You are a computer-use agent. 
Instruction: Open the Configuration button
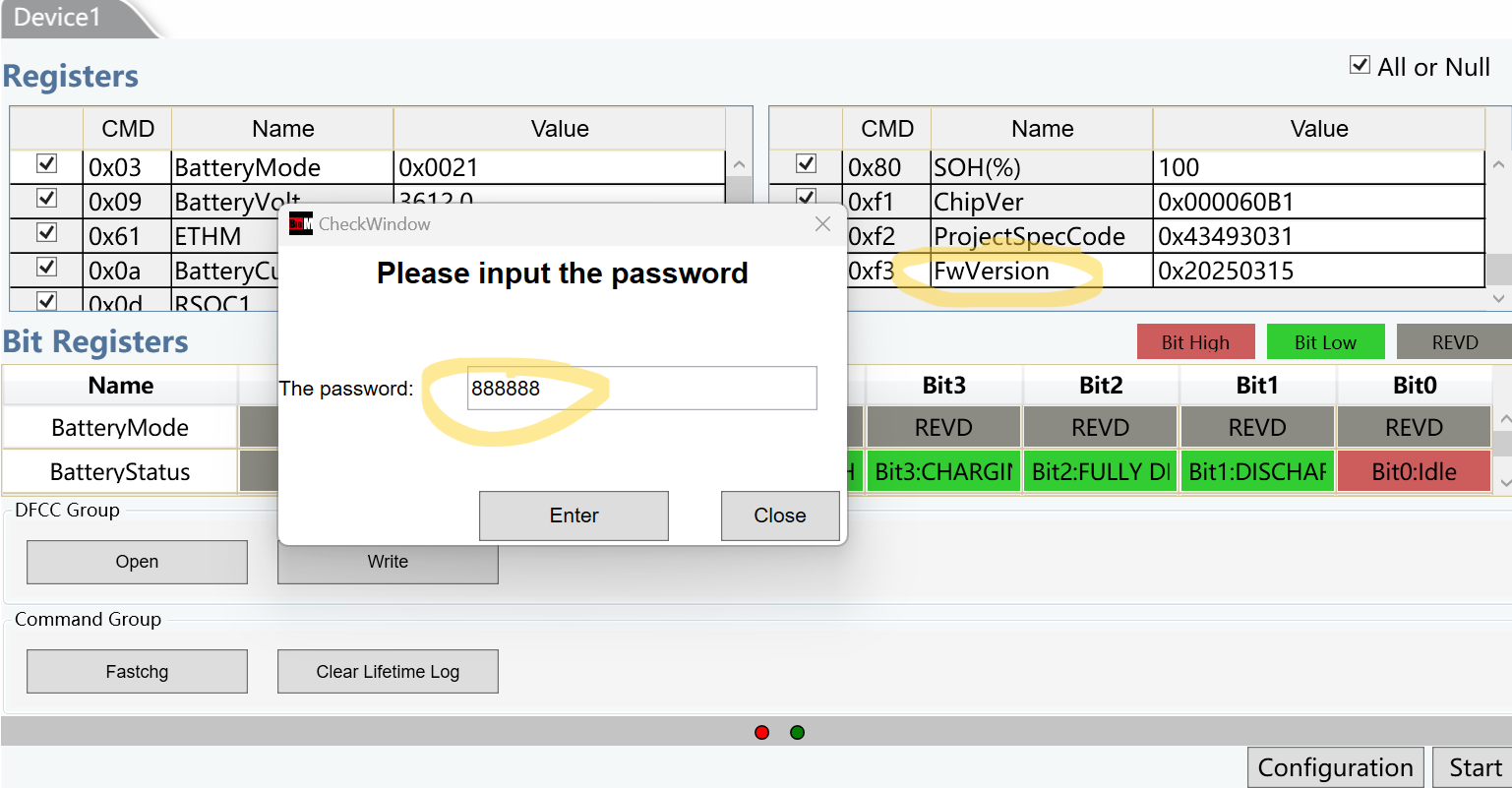[x=1335, y=768]
